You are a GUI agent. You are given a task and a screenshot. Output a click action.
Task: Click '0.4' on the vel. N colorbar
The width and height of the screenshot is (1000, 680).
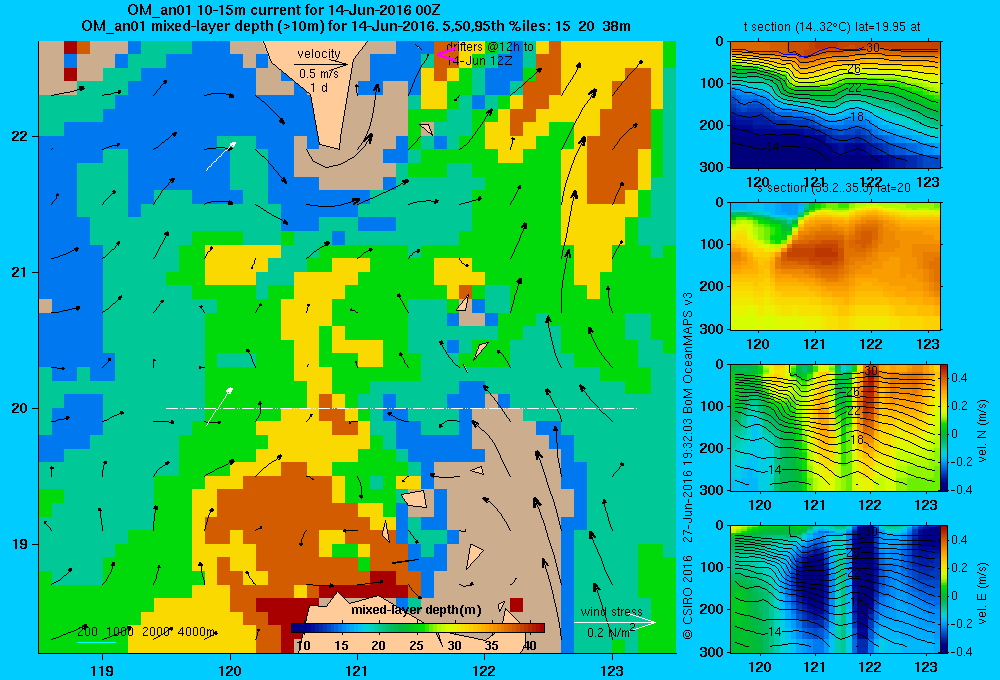pos(960,378)
